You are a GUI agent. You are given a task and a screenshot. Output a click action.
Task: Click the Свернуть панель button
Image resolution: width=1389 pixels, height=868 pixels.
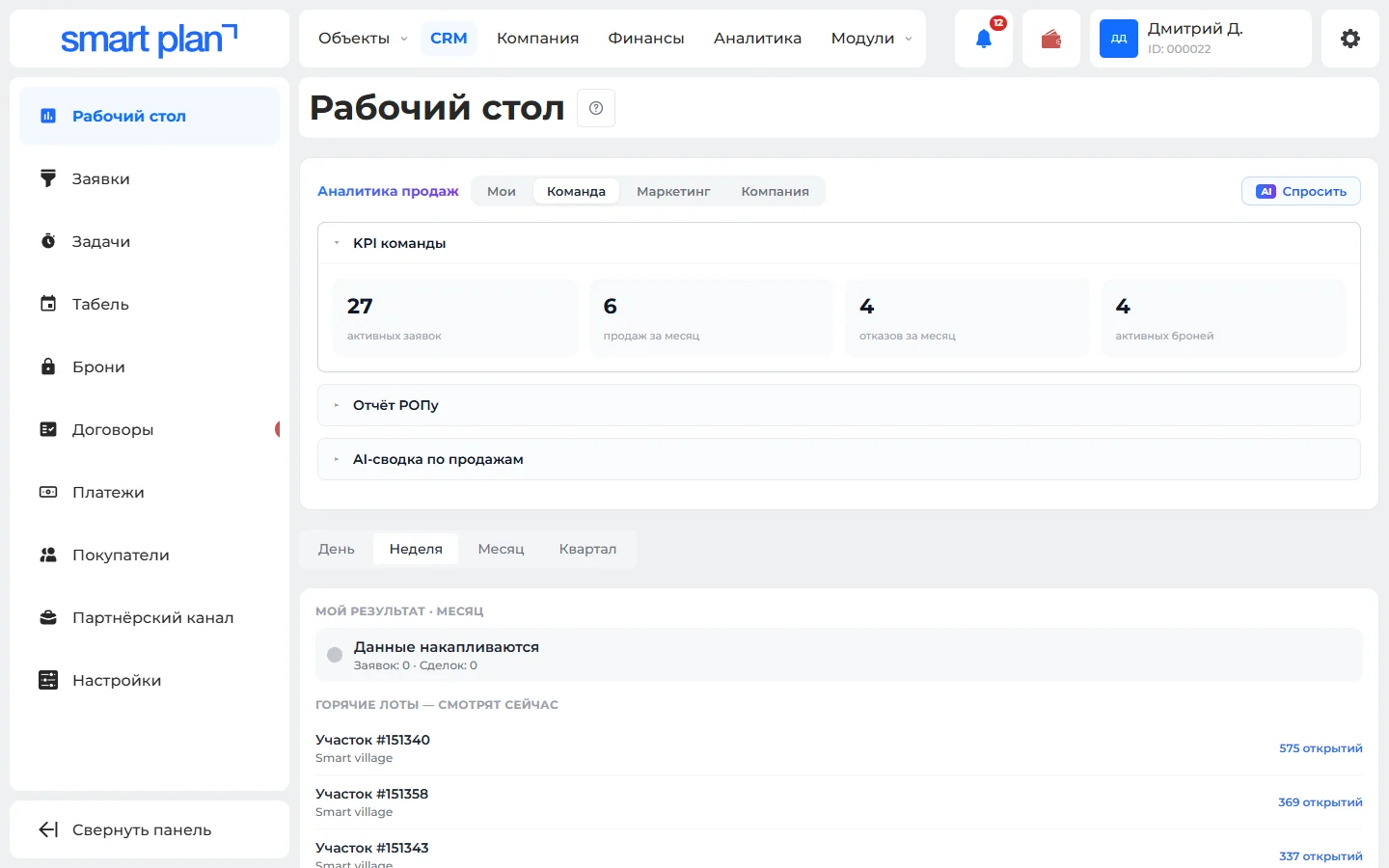point(150,829)
